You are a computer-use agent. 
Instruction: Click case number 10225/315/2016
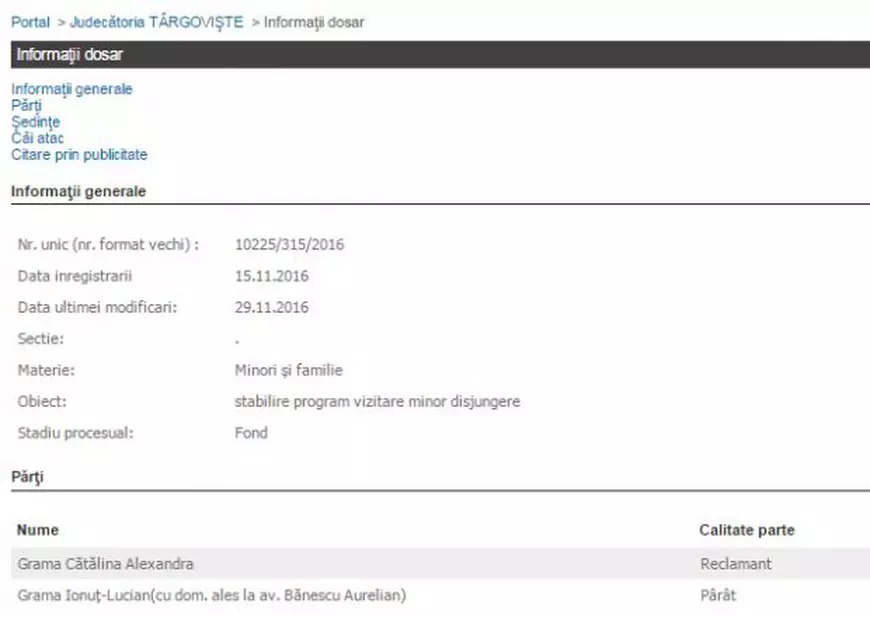coord(290,244)
